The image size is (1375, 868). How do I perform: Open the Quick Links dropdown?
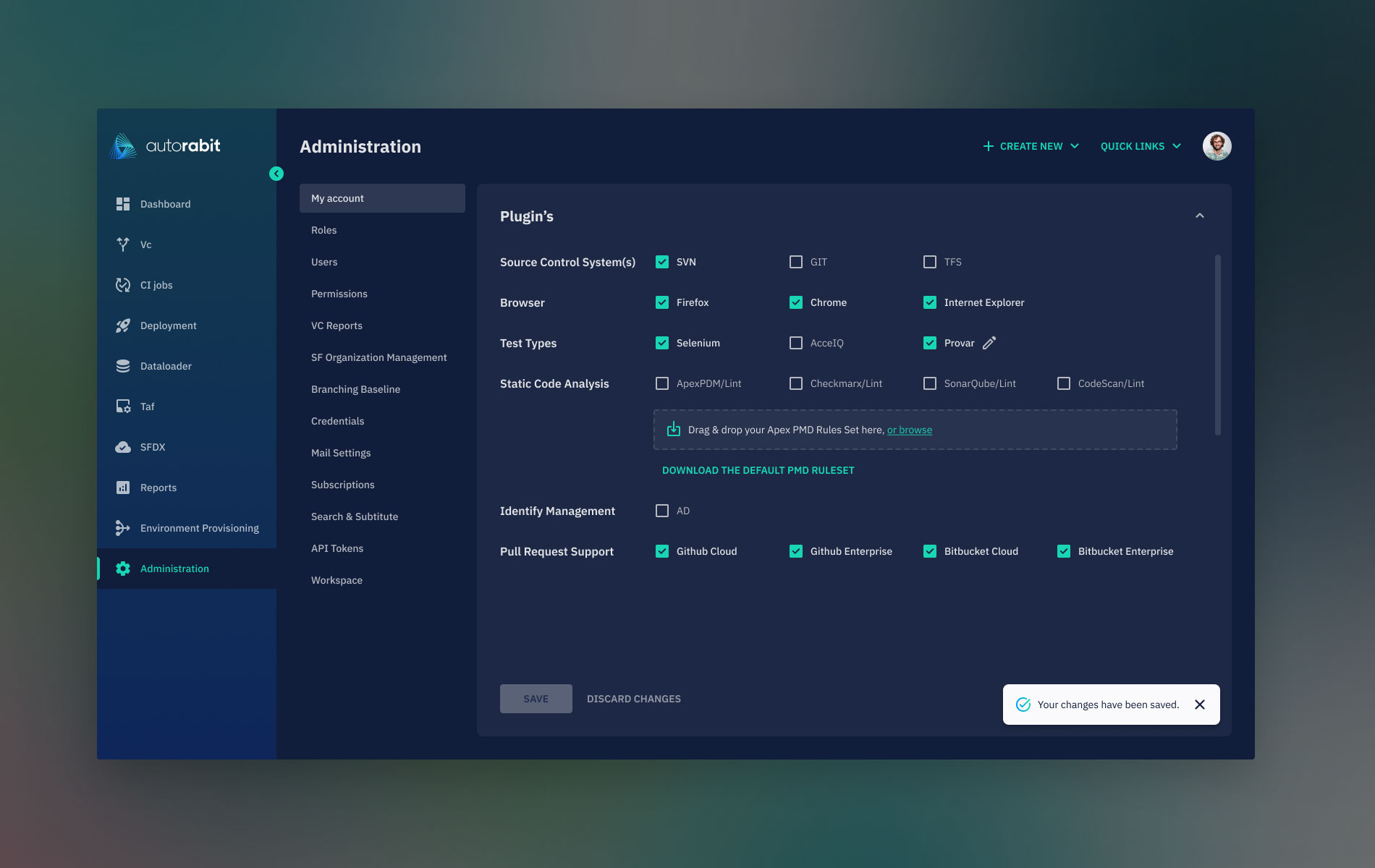pos(1141,146)
